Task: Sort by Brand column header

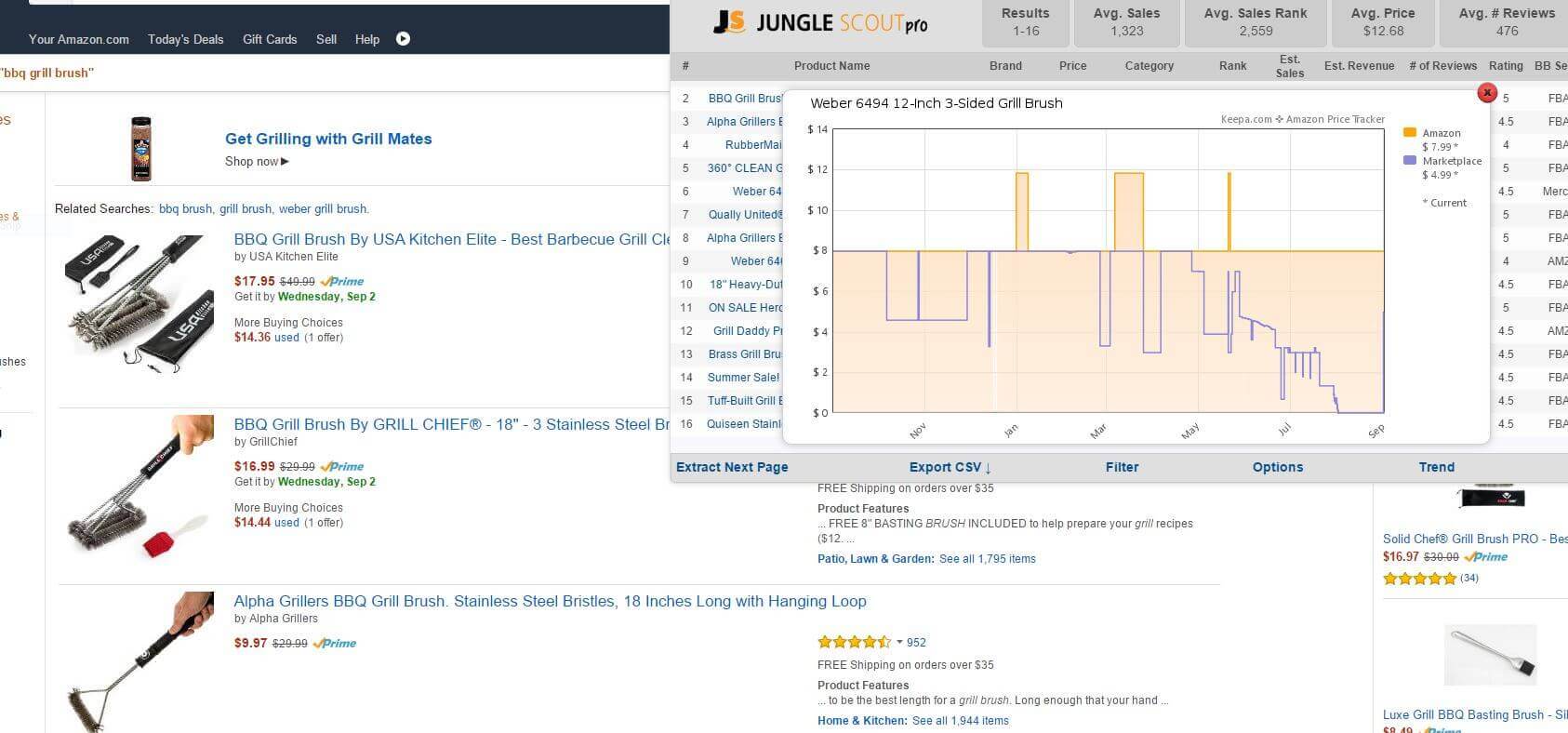Action: click(x=1005, y=66)
